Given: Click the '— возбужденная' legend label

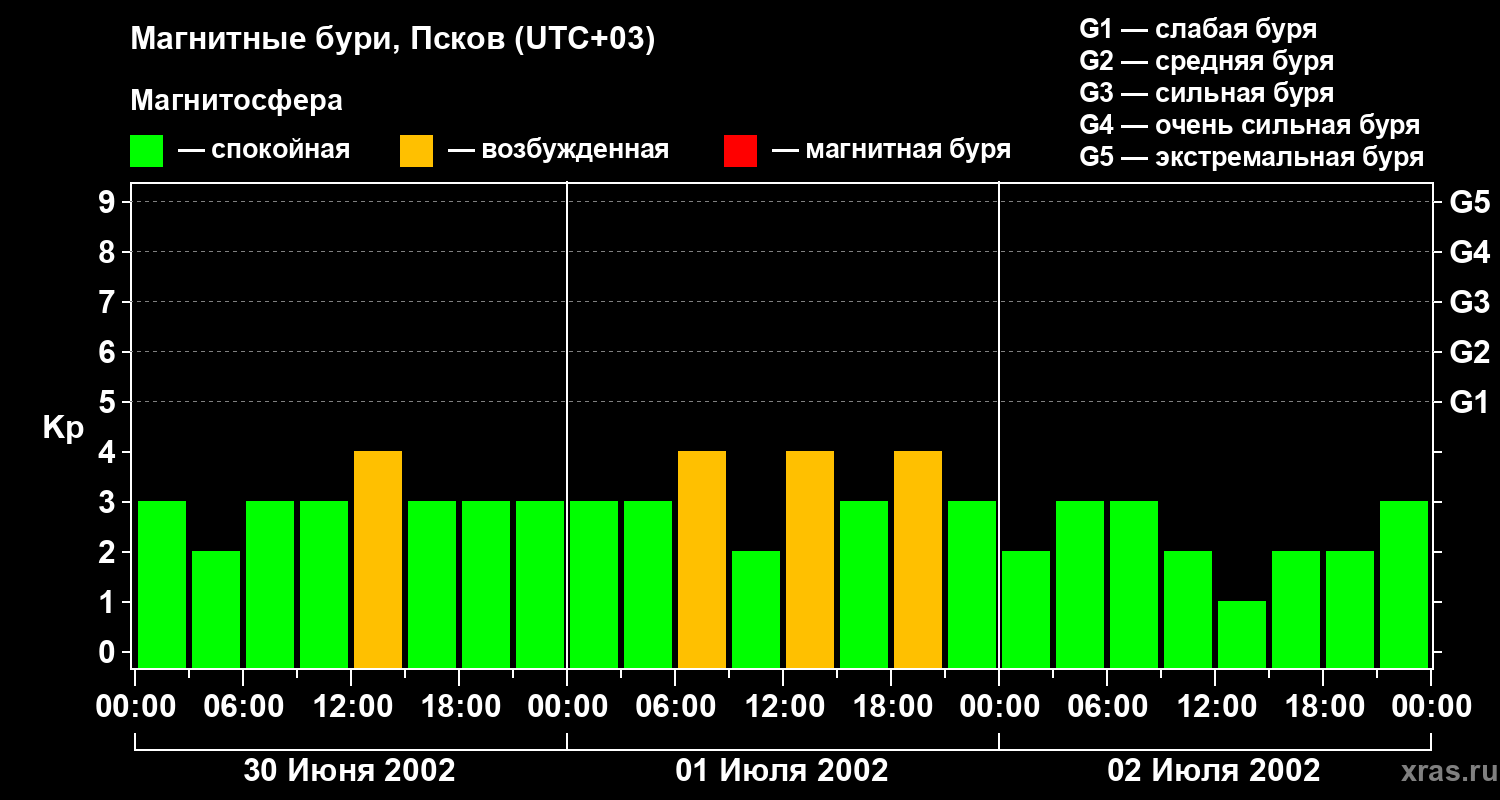Looking at the screenshot, I should click(x=558, y=150).
